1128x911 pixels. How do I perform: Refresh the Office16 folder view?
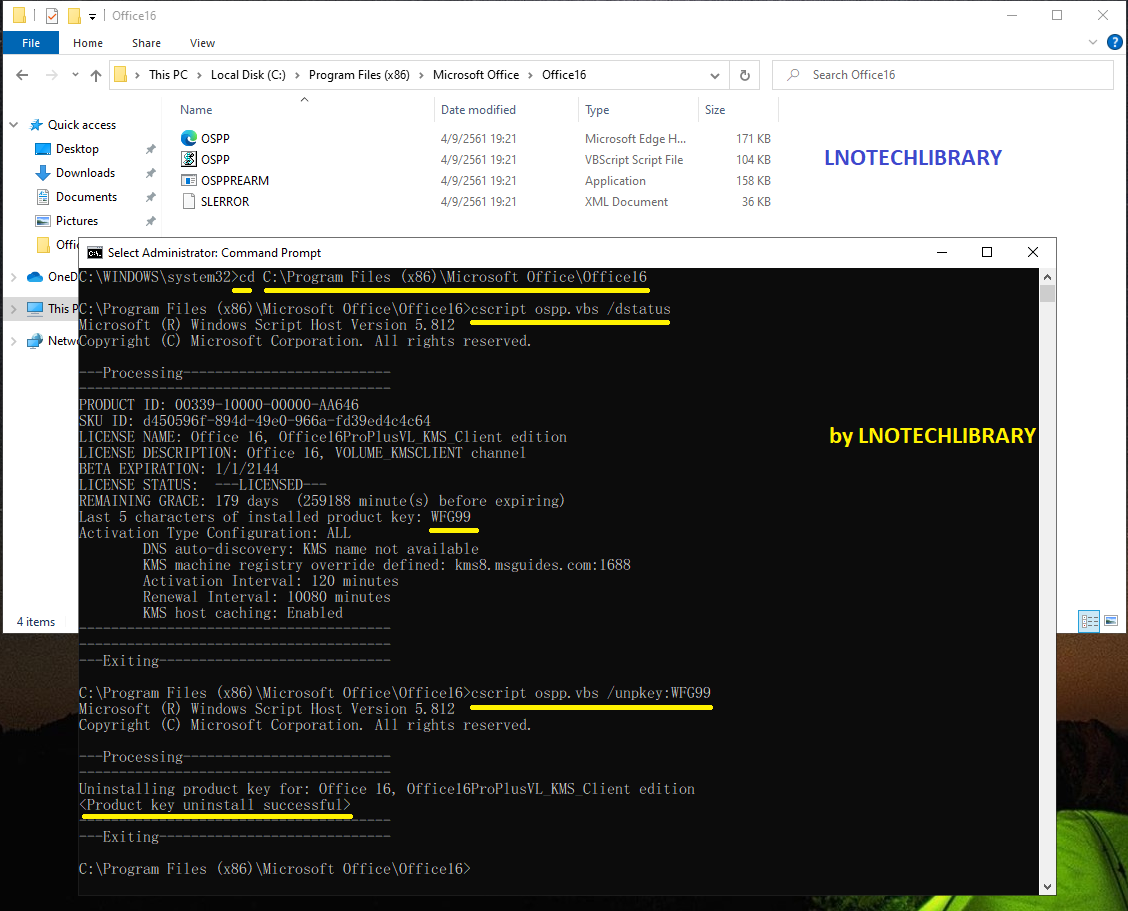(745, 75)
